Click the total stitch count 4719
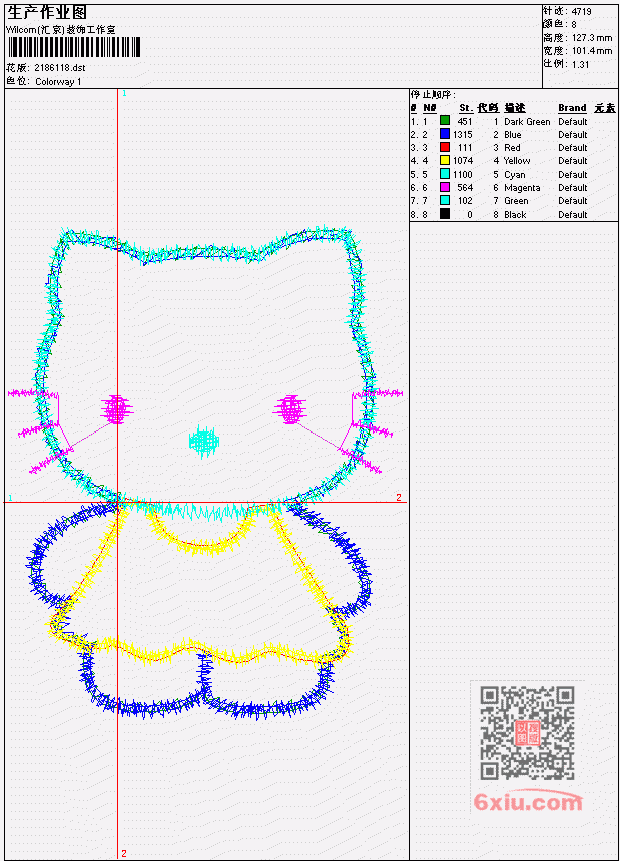The width and height of the screenshot is (620, 861). coord(582,12)
